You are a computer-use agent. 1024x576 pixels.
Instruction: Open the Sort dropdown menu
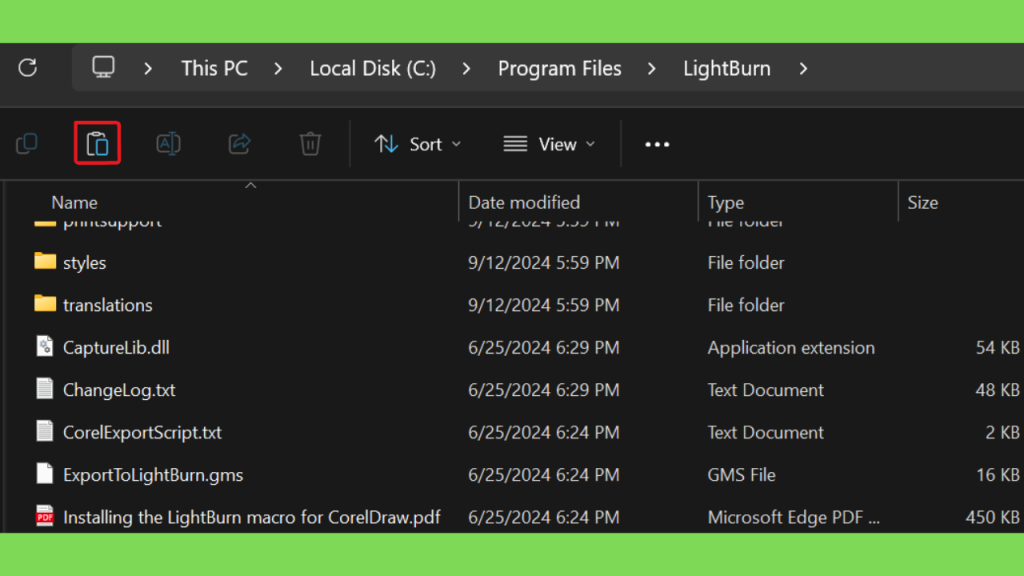pos(418,144)
